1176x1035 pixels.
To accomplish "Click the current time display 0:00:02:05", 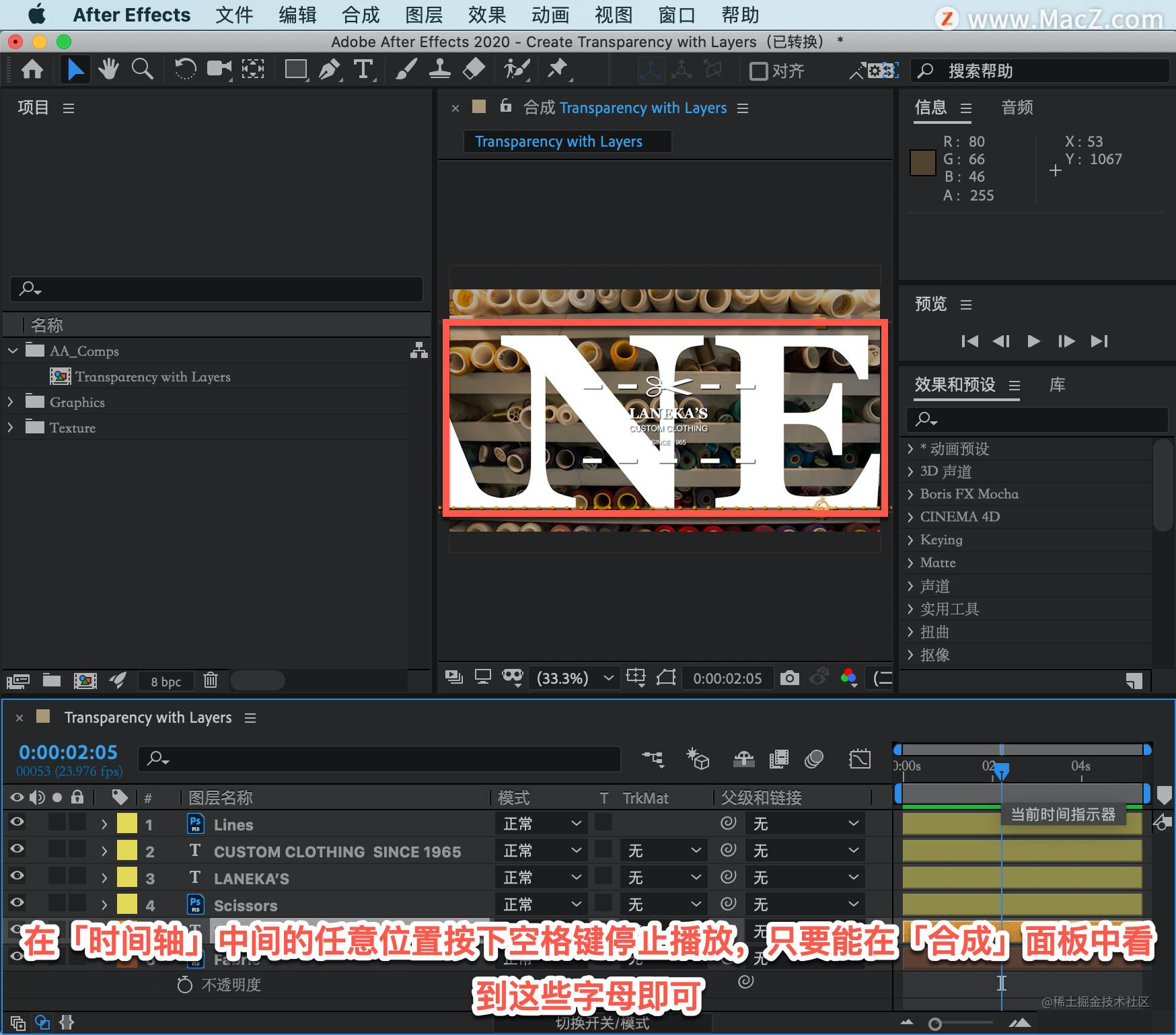I will tap(67, 752).
